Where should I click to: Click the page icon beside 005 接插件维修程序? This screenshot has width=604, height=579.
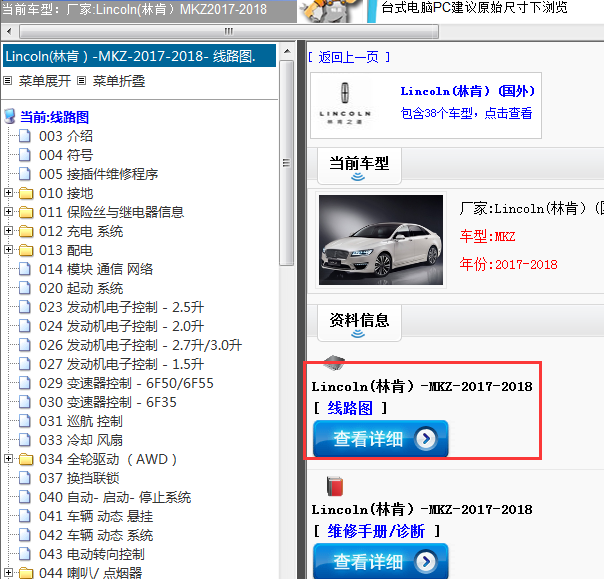25,174
